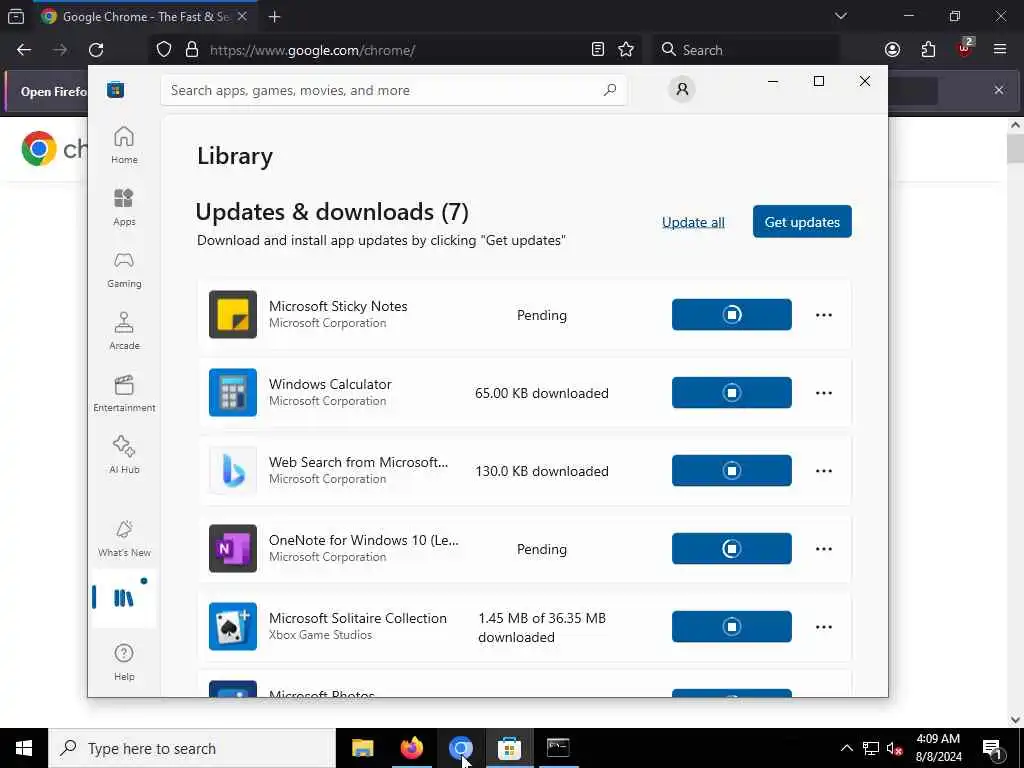The image size is (1024, 768).
Task: Click the taskbar search box
Action: pyautogui.click(x=192, y=748)
